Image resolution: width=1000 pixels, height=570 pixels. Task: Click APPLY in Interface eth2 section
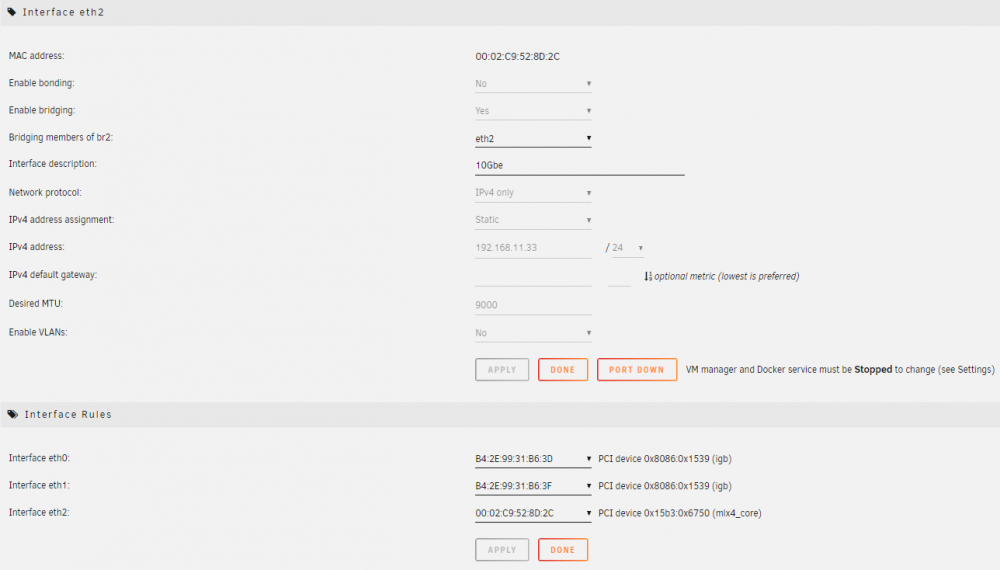pyautogui.click(x=502, y=370)
